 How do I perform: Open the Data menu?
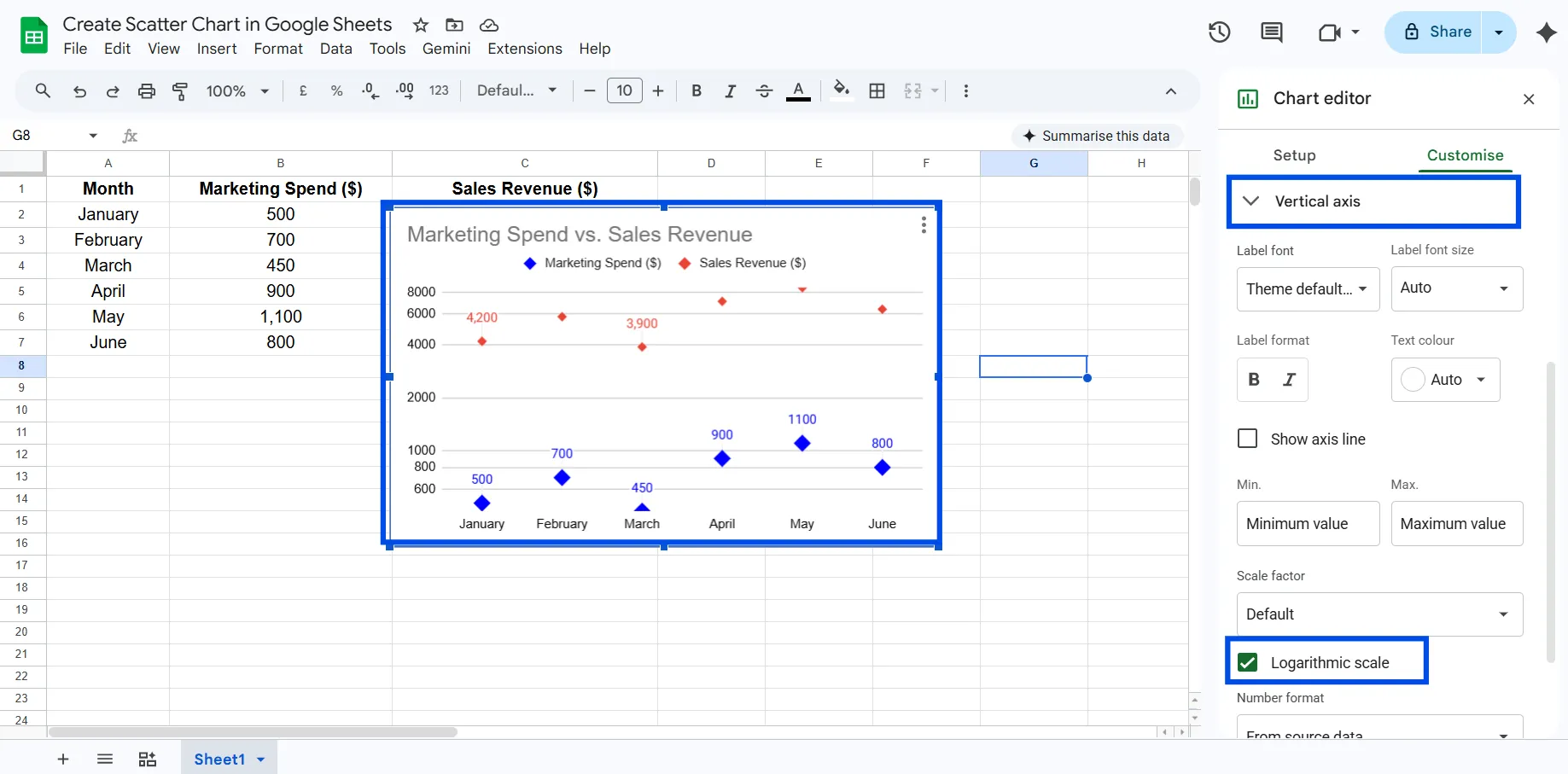click(336, 49)
